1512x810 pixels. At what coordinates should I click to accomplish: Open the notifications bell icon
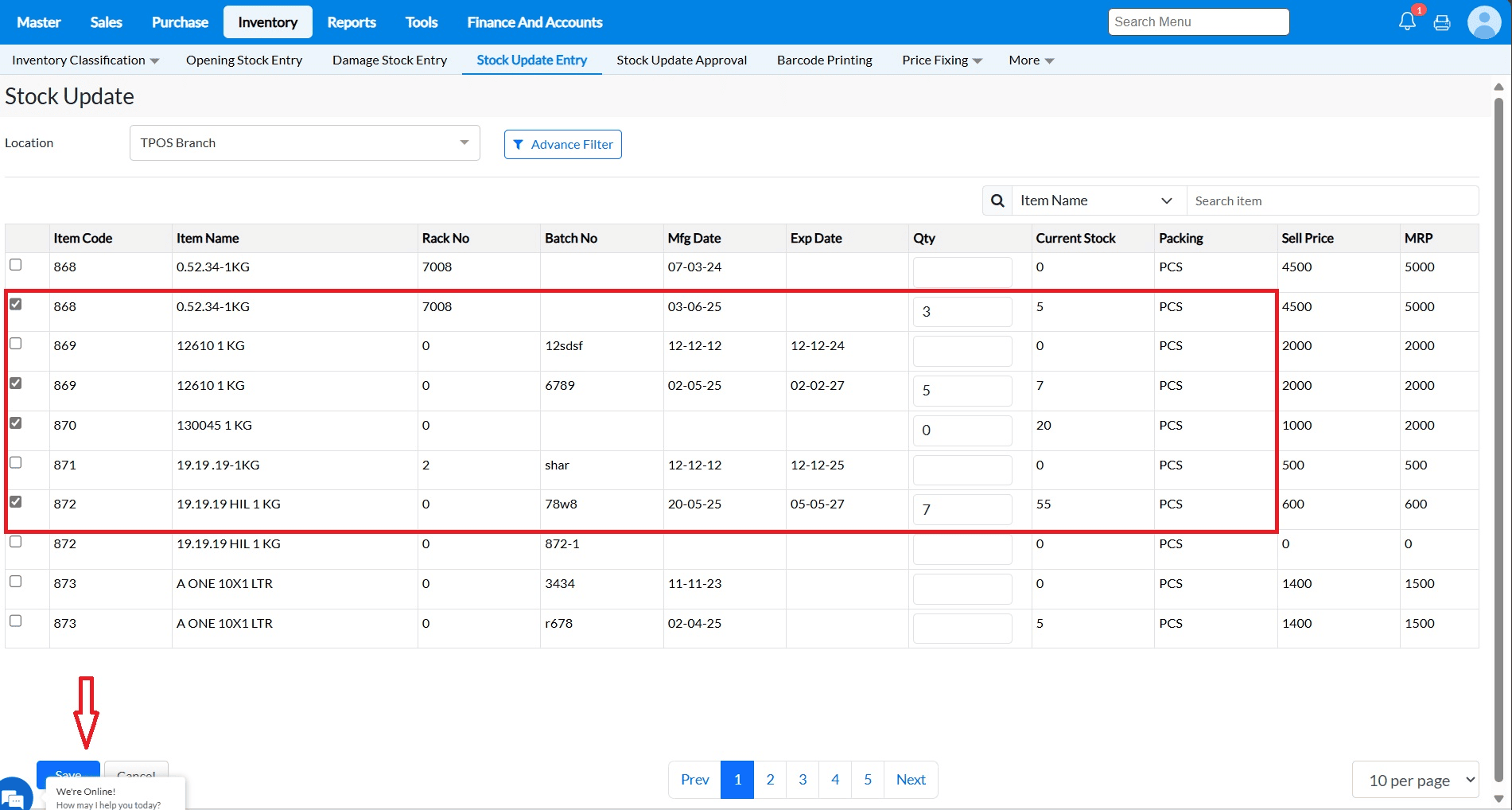1407,21
